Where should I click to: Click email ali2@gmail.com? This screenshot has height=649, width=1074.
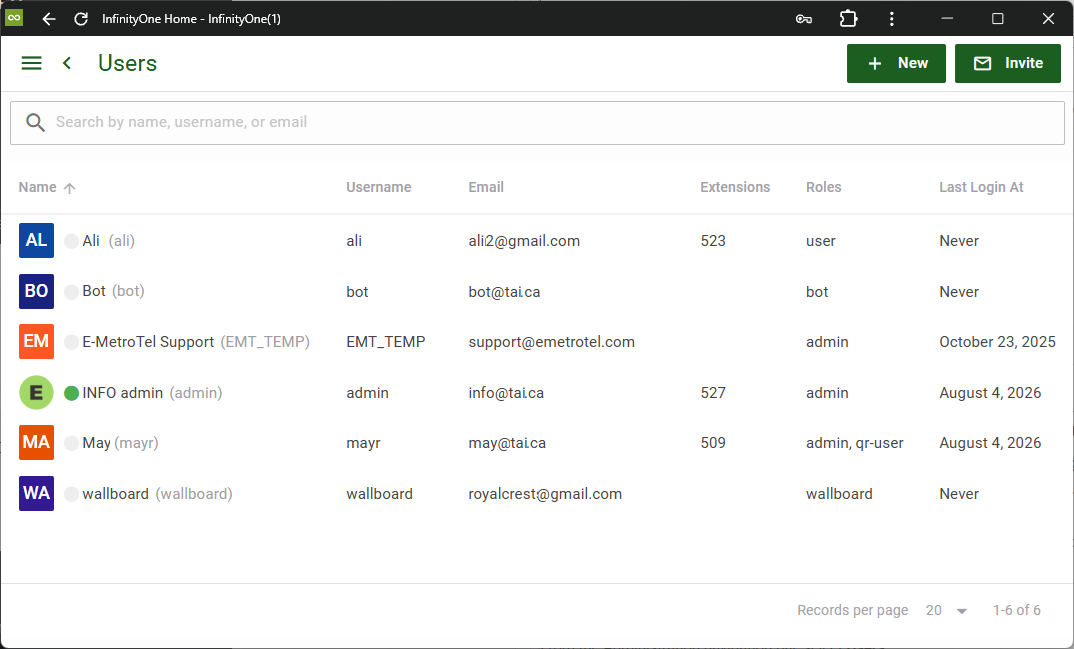[524, 241]
